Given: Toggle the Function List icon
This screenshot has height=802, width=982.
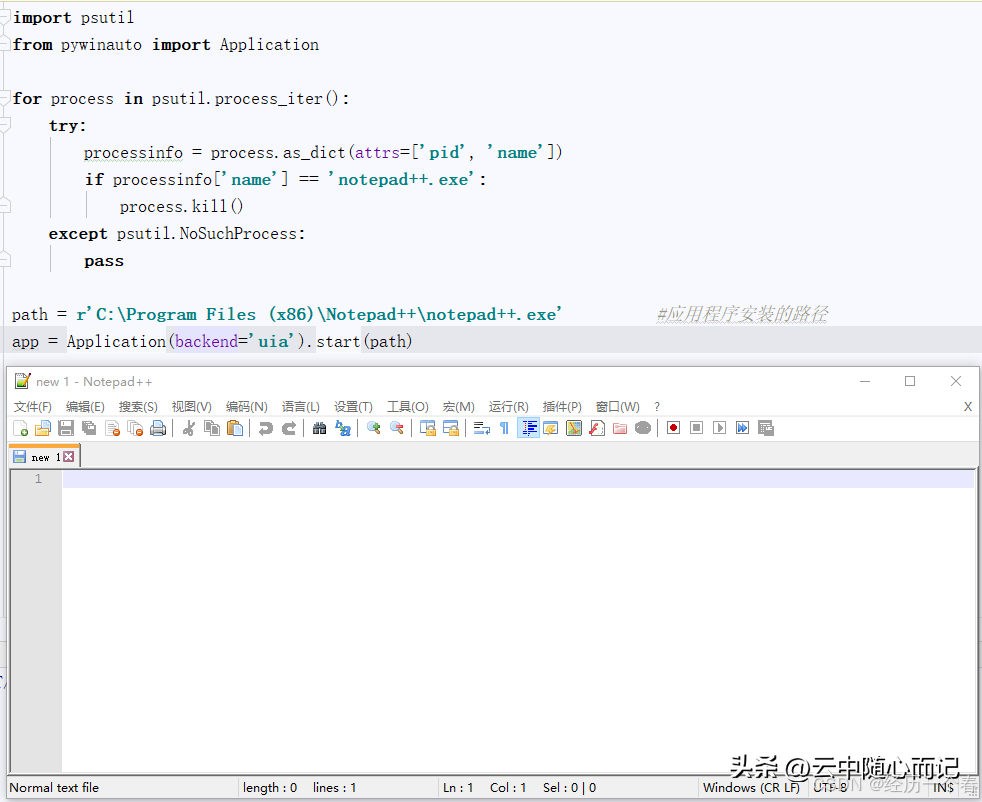Looking at the screenshot, I should [x=597, y=428].
